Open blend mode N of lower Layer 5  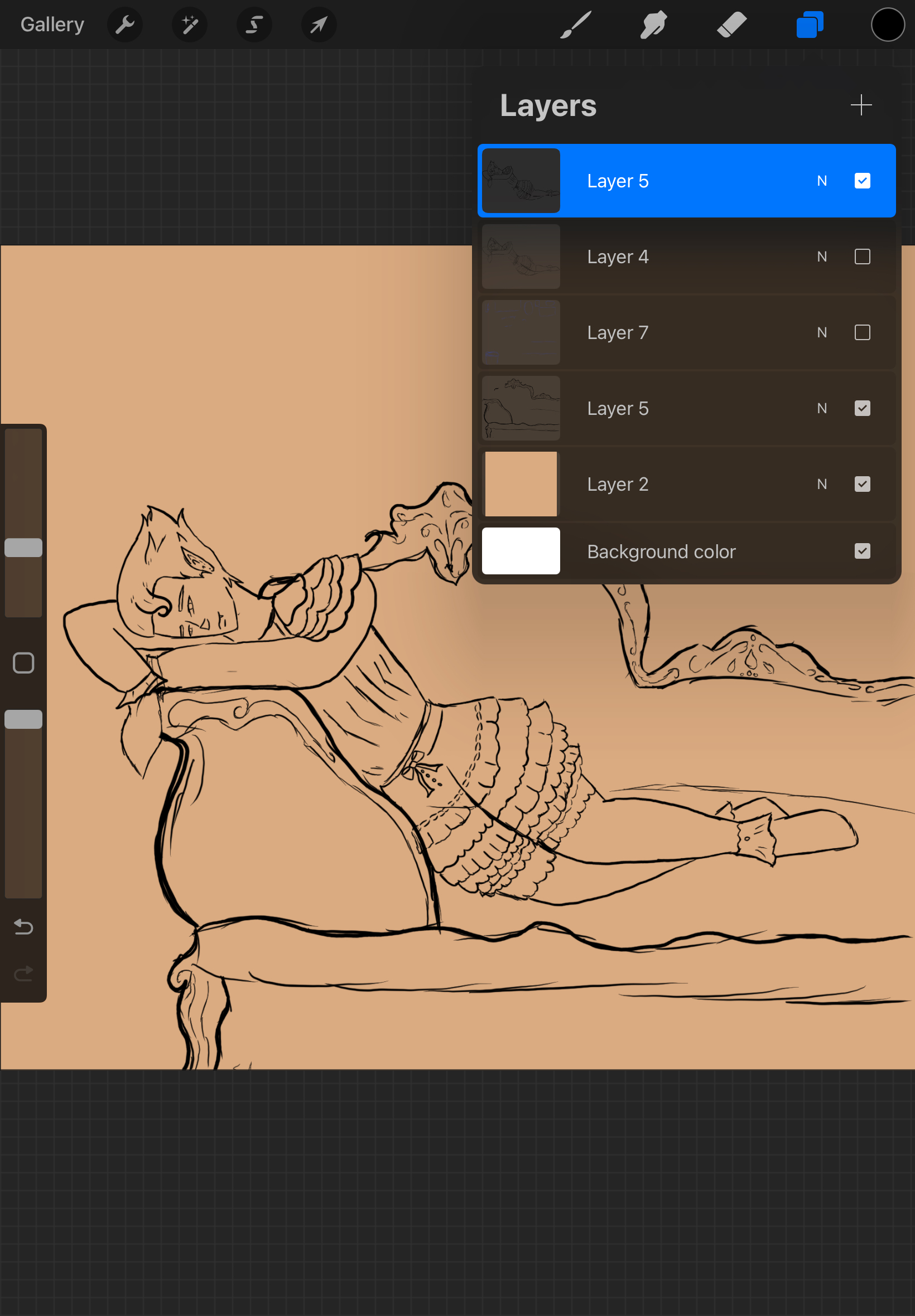click(x=822, y=408)
